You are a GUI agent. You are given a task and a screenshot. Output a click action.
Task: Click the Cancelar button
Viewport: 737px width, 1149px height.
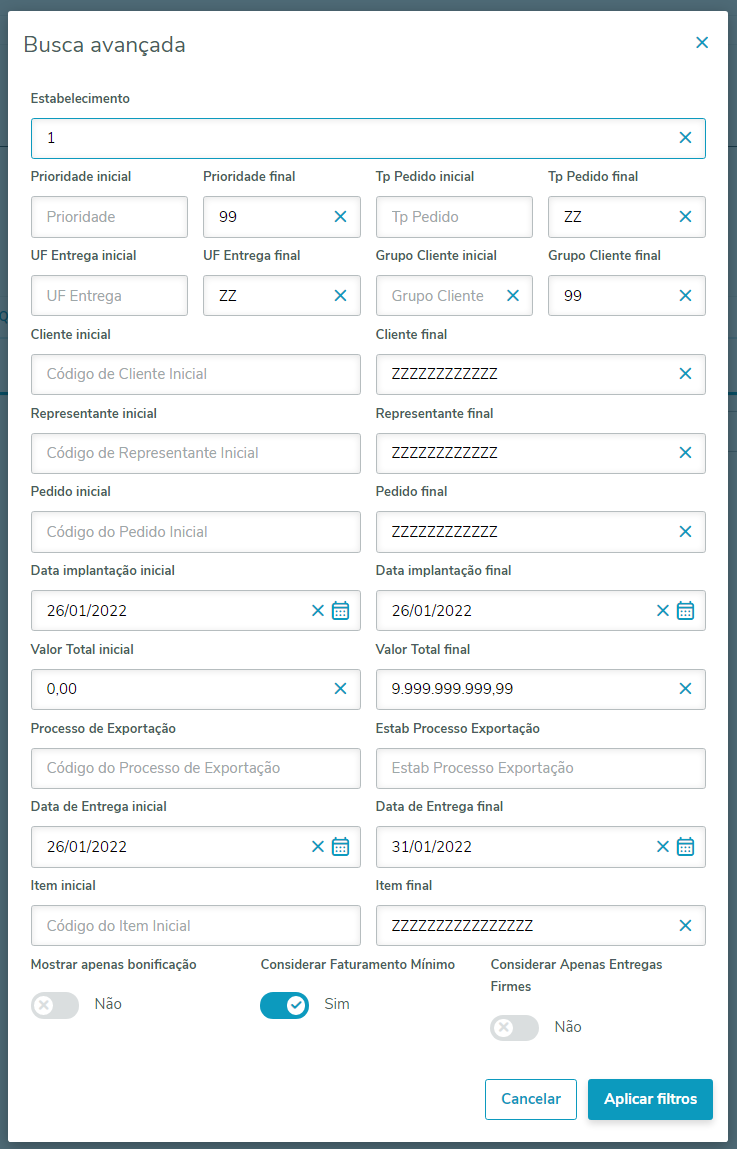pos(530,1099)
